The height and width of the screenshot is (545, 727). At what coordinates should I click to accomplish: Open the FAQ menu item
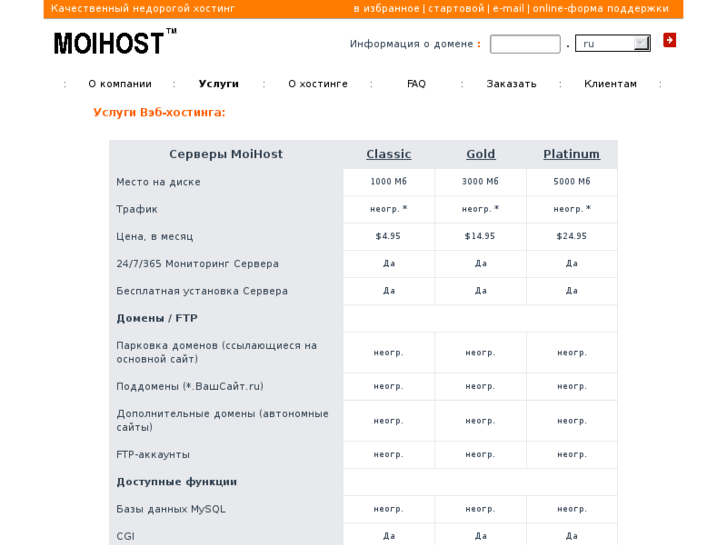(416, 84)
